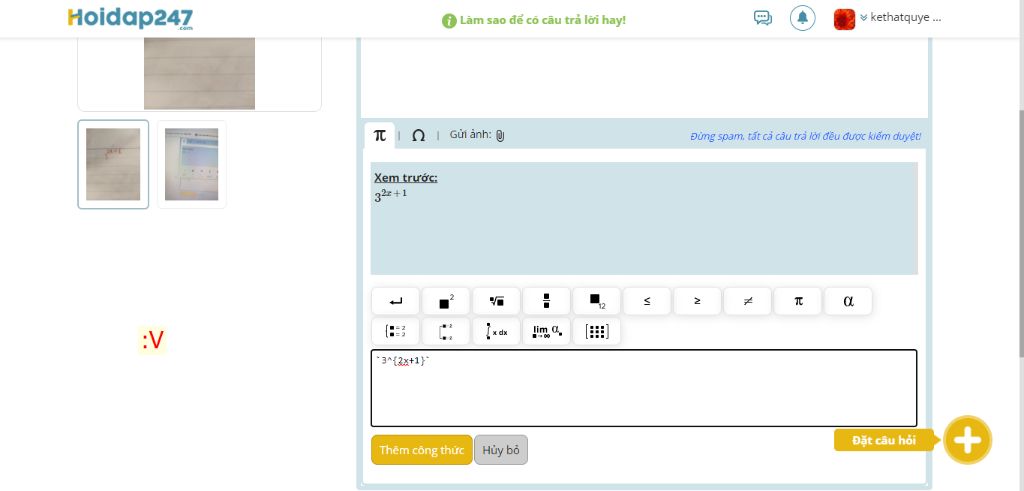Expand the kethatquye account dropdown
Screen dimensions: 1024x491
click(x=901, y=18)
